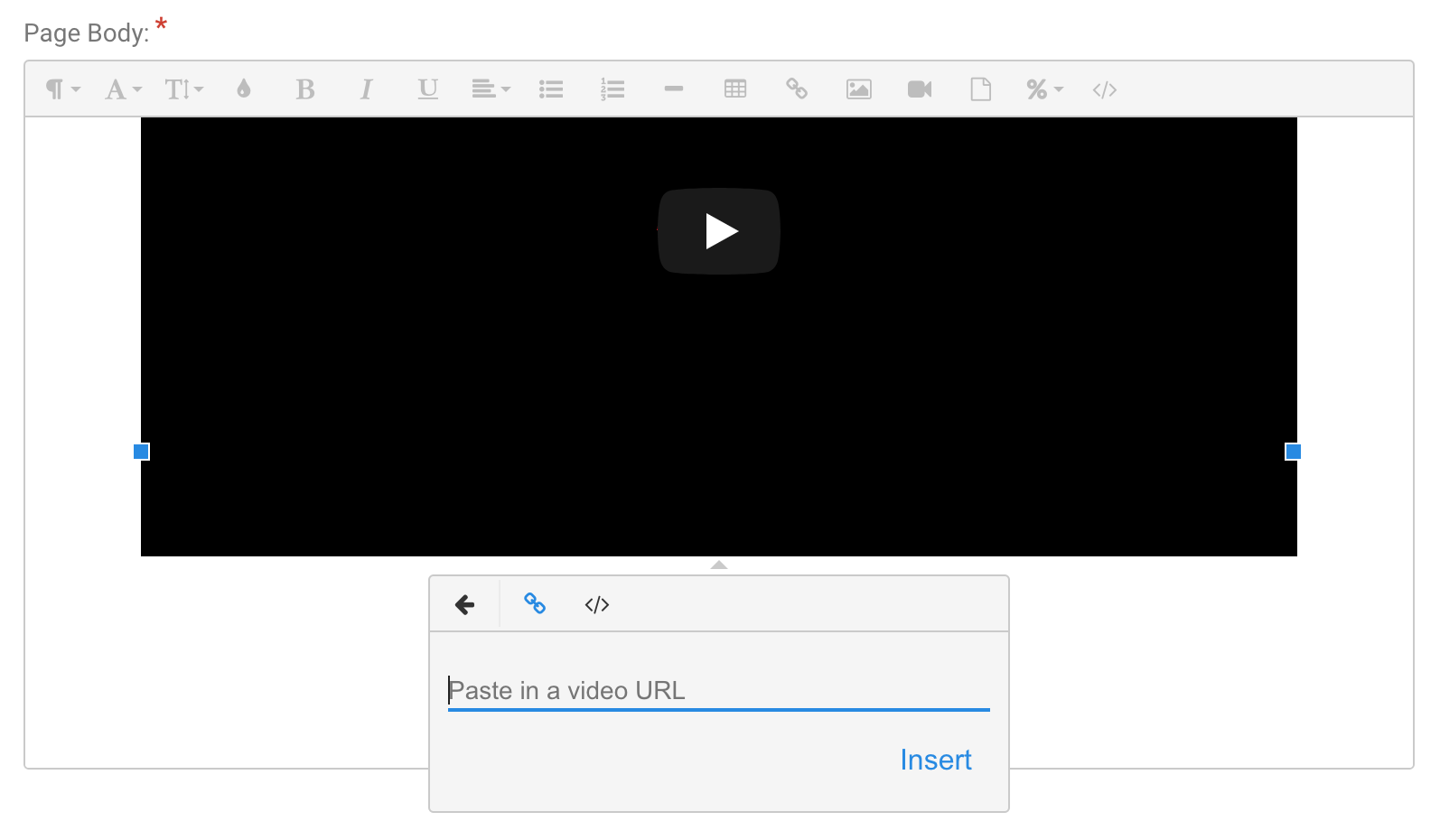This screenshot has height=840, width=1440.
Task: Insert a horizontal line
Action: pyautogui.click(x=674, y=89)
